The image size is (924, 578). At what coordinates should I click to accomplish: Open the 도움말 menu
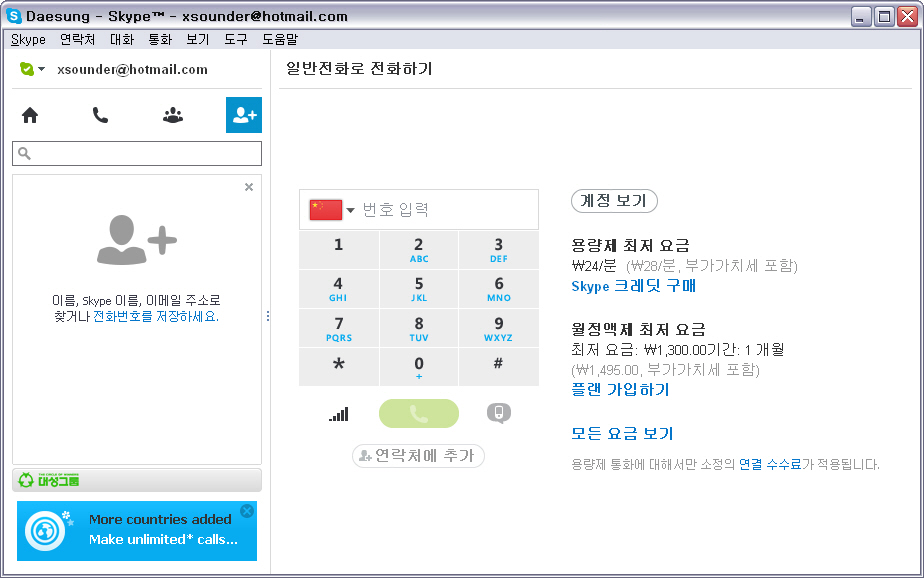point(280,39)
